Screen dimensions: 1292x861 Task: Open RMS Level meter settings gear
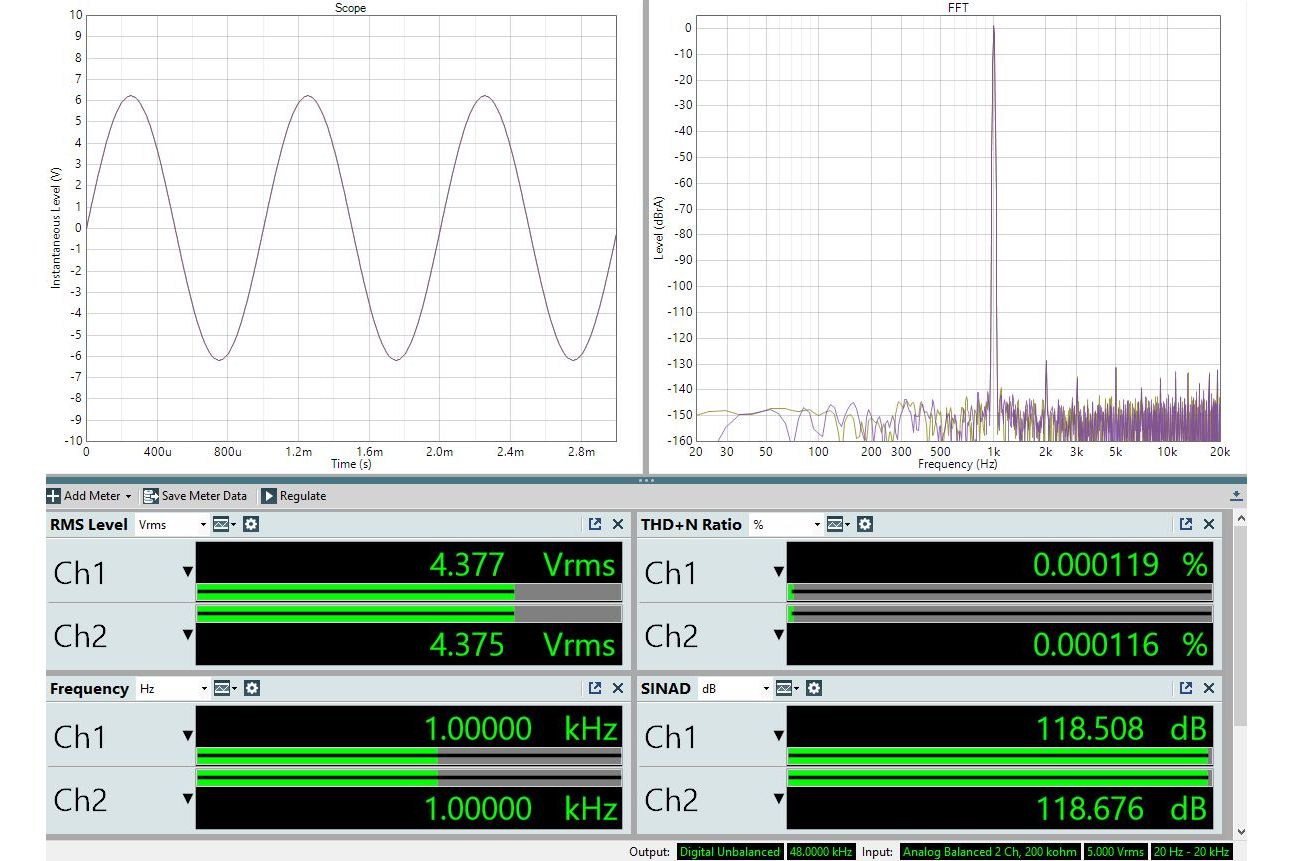pyautogui.click(x=251, y=524)
